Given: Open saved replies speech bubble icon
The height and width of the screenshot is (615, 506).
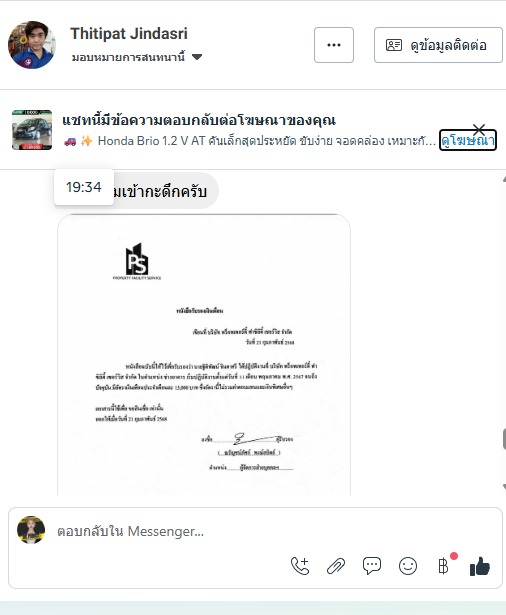Looking at the screenshot, I should (371, 566).
